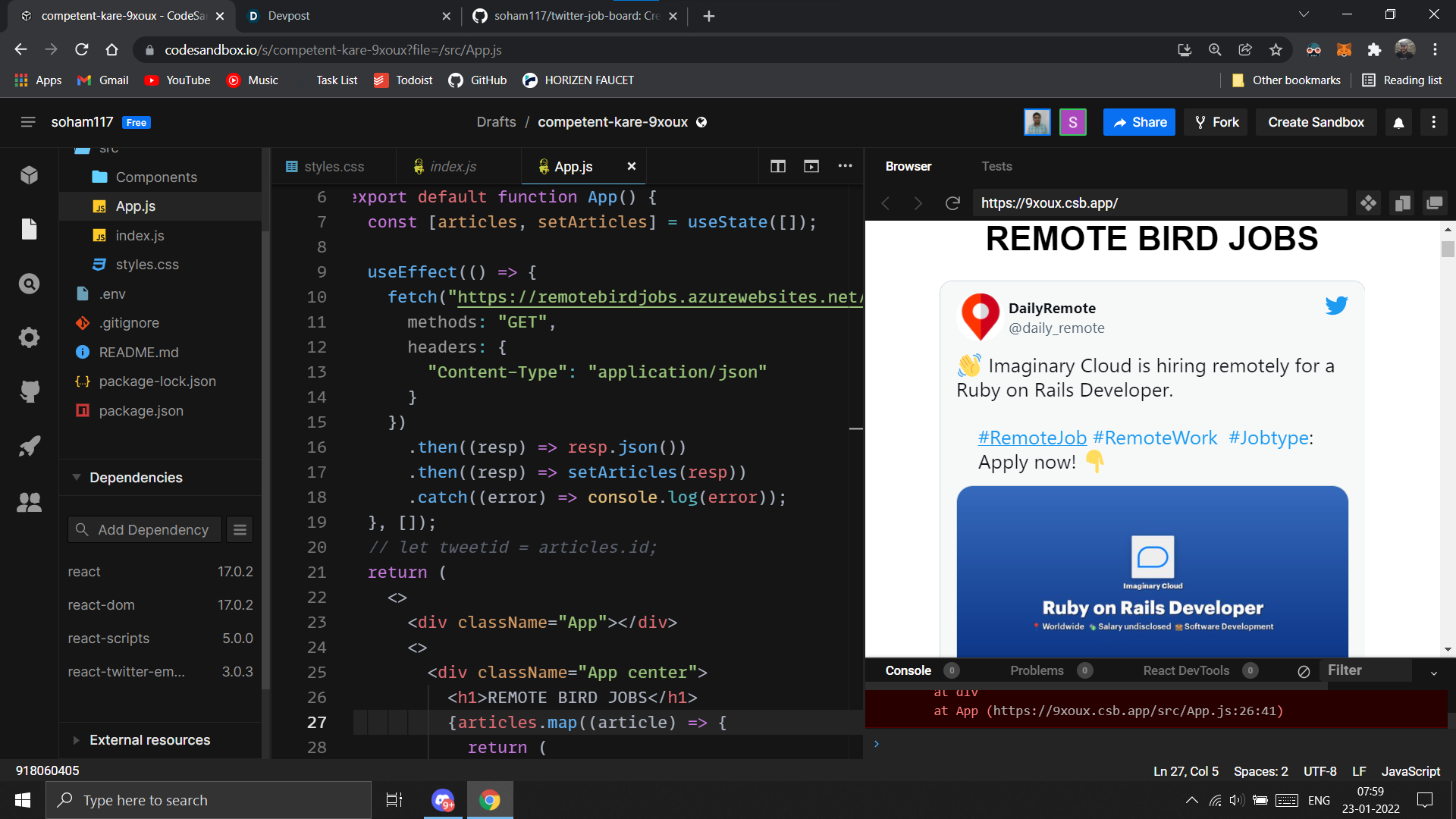Open the Deployment rocket icon
This screenshot has width=1456, height=819.
click(x=29, y=446)
